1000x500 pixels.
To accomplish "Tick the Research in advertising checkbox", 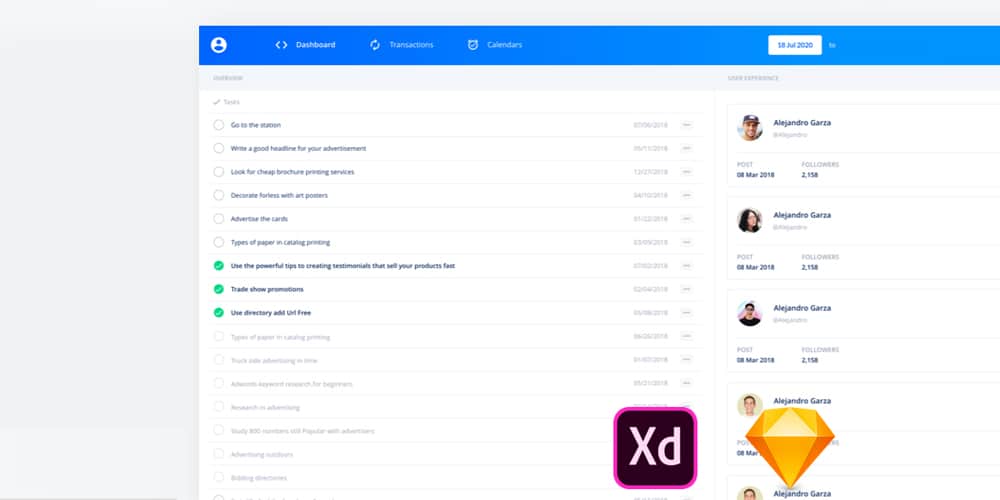I will click(x=219, y=407).
